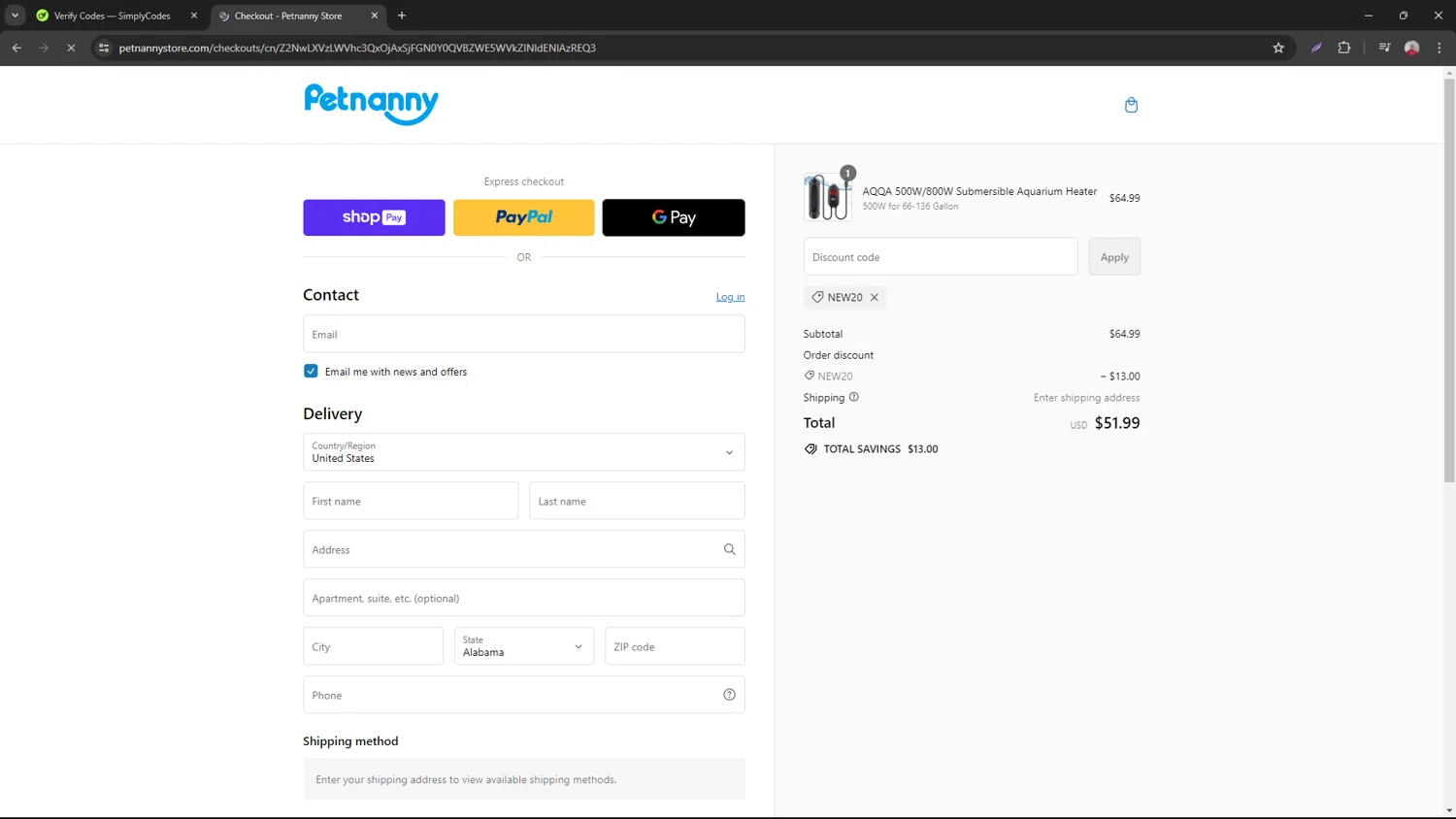1456x819 pixels.
Task: Select the Checkout - Petnanny Store tab
Action: point(299,16)
